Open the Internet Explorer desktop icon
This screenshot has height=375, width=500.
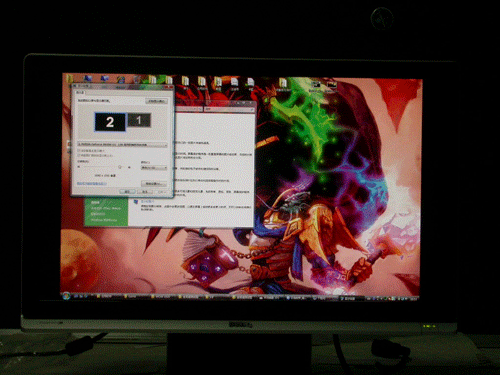(121, 80)
